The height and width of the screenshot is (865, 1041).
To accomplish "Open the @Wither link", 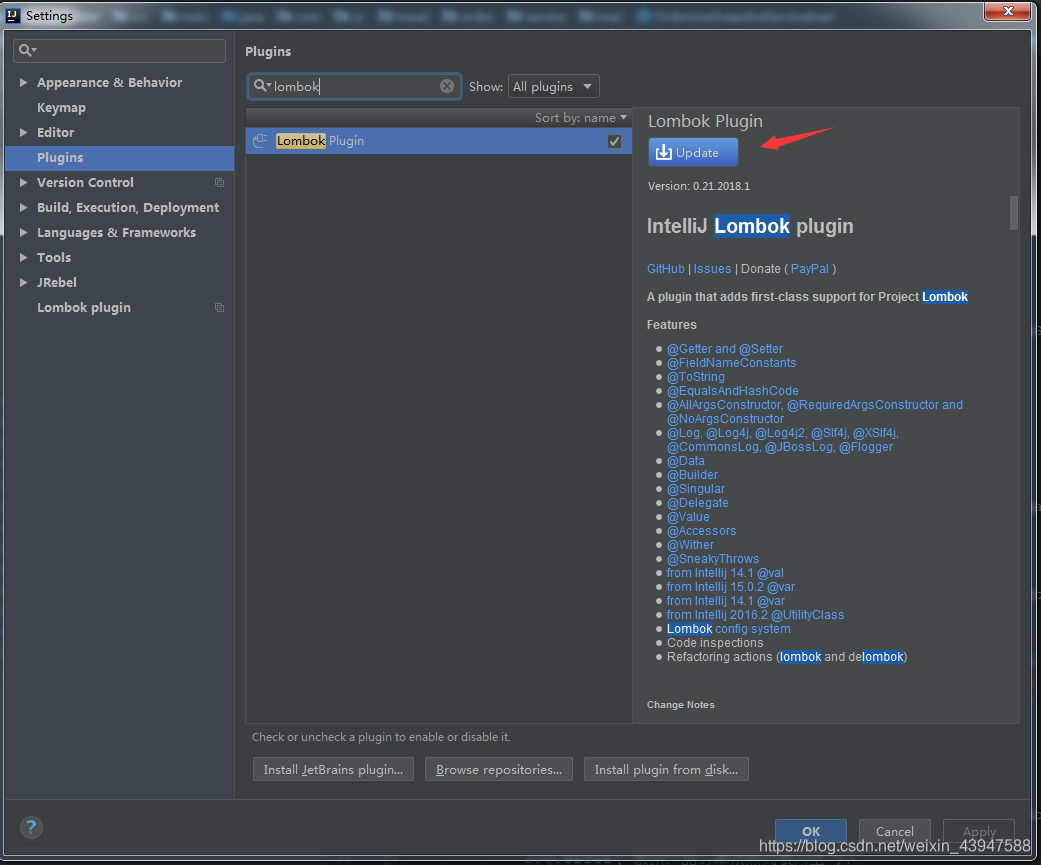I will [x=690, y=544].
